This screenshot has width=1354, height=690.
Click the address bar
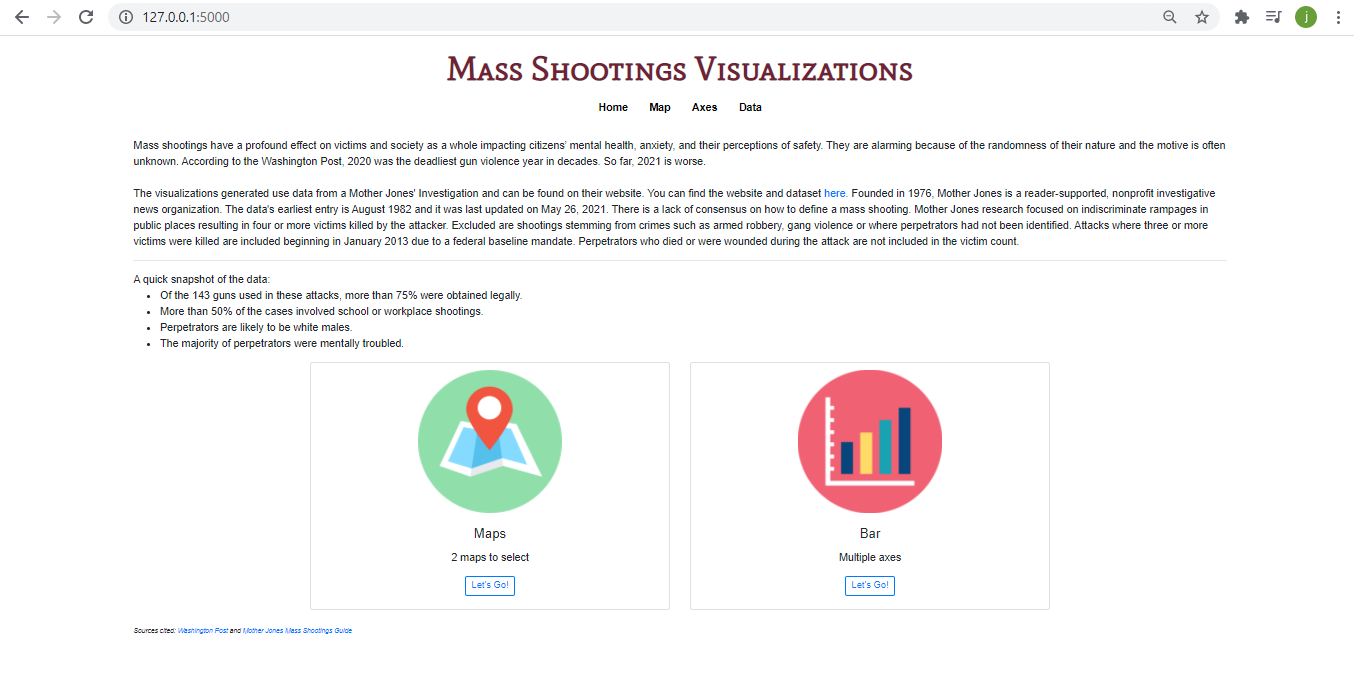click(x=400, y=16)
